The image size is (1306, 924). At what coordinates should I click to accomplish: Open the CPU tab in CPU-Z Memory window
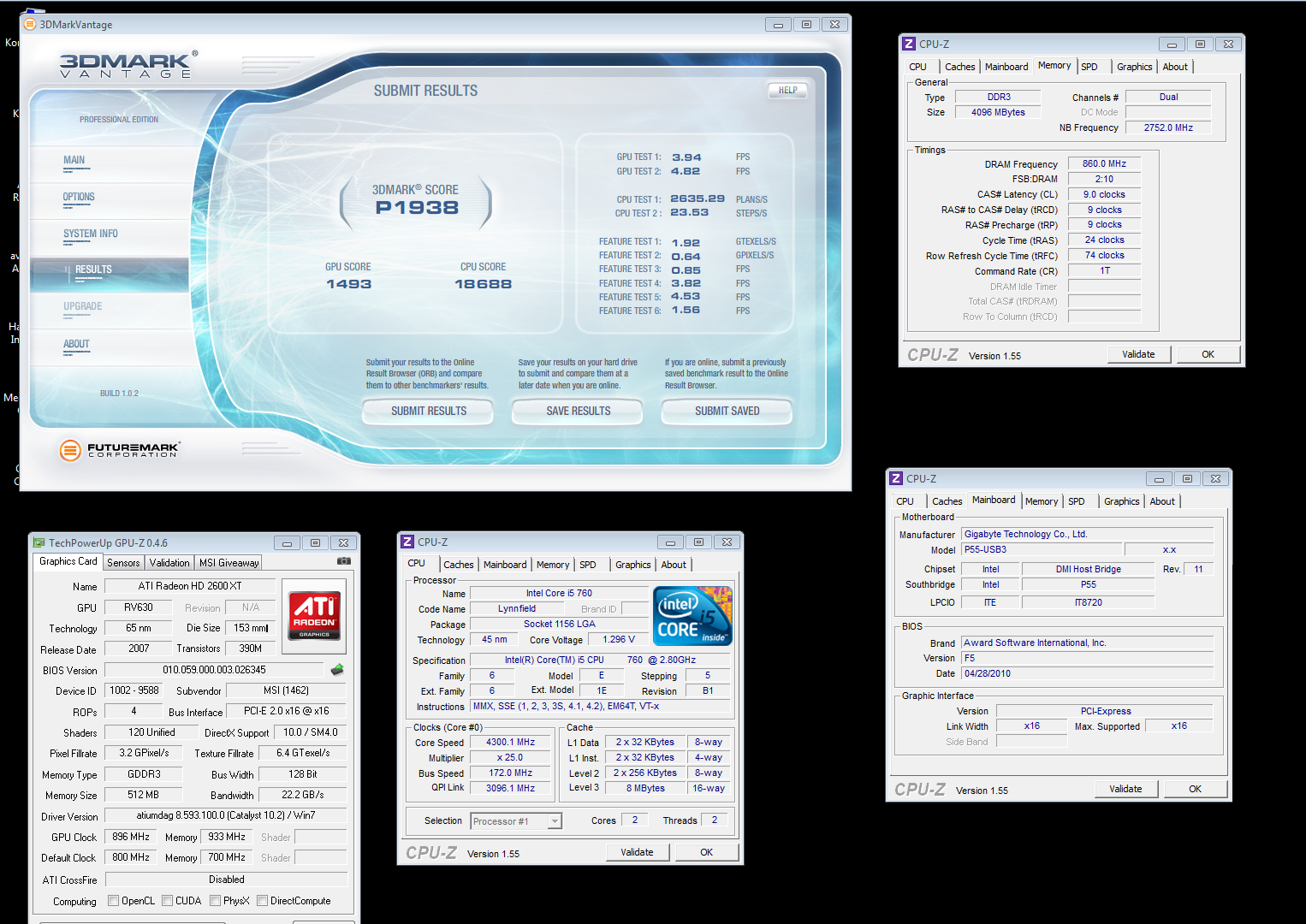(x=918, y=67)
